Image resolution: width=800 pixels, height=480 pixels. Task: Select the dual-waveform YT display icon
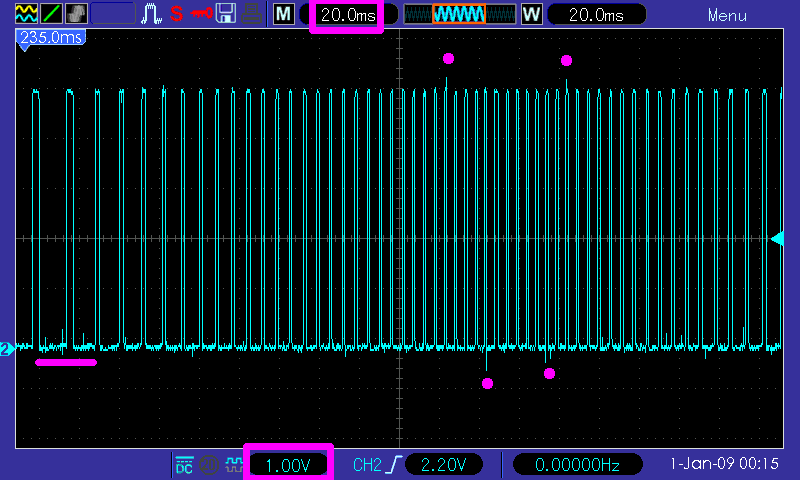(27, 14)
